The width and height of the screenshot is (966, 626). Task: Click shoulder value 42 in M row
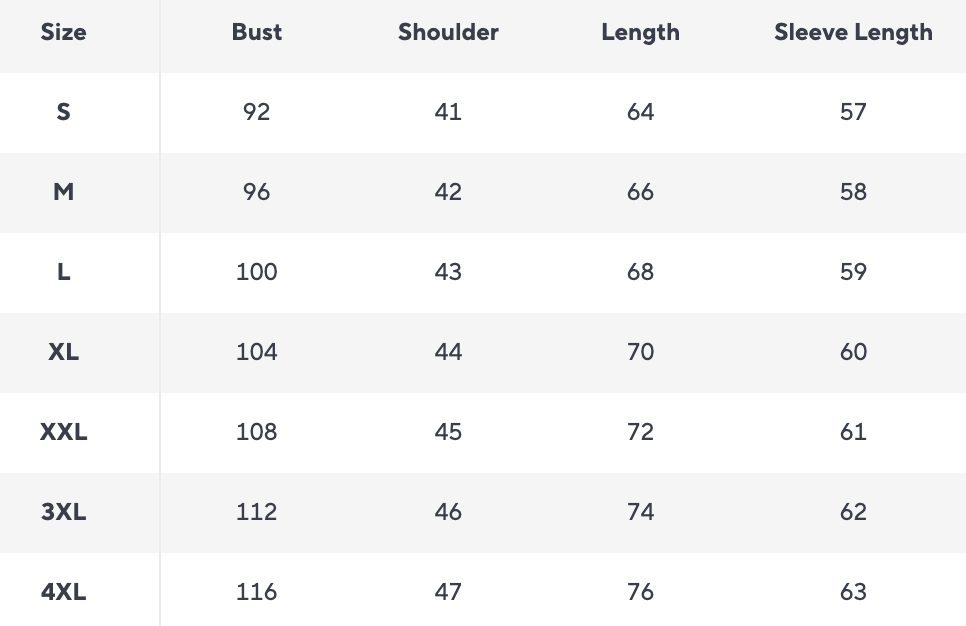(x=448, y=192)
